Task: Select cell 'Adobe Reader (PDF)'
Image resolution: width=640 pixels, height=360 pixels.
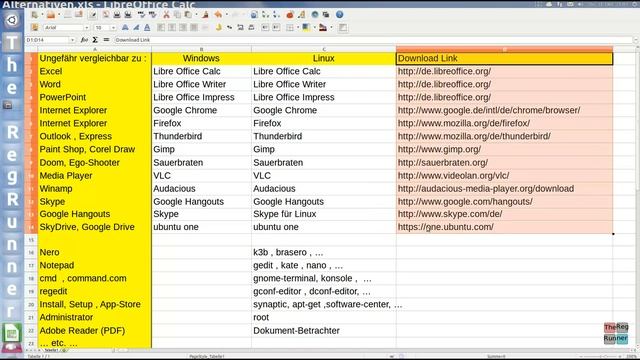Action: point(95,331)
